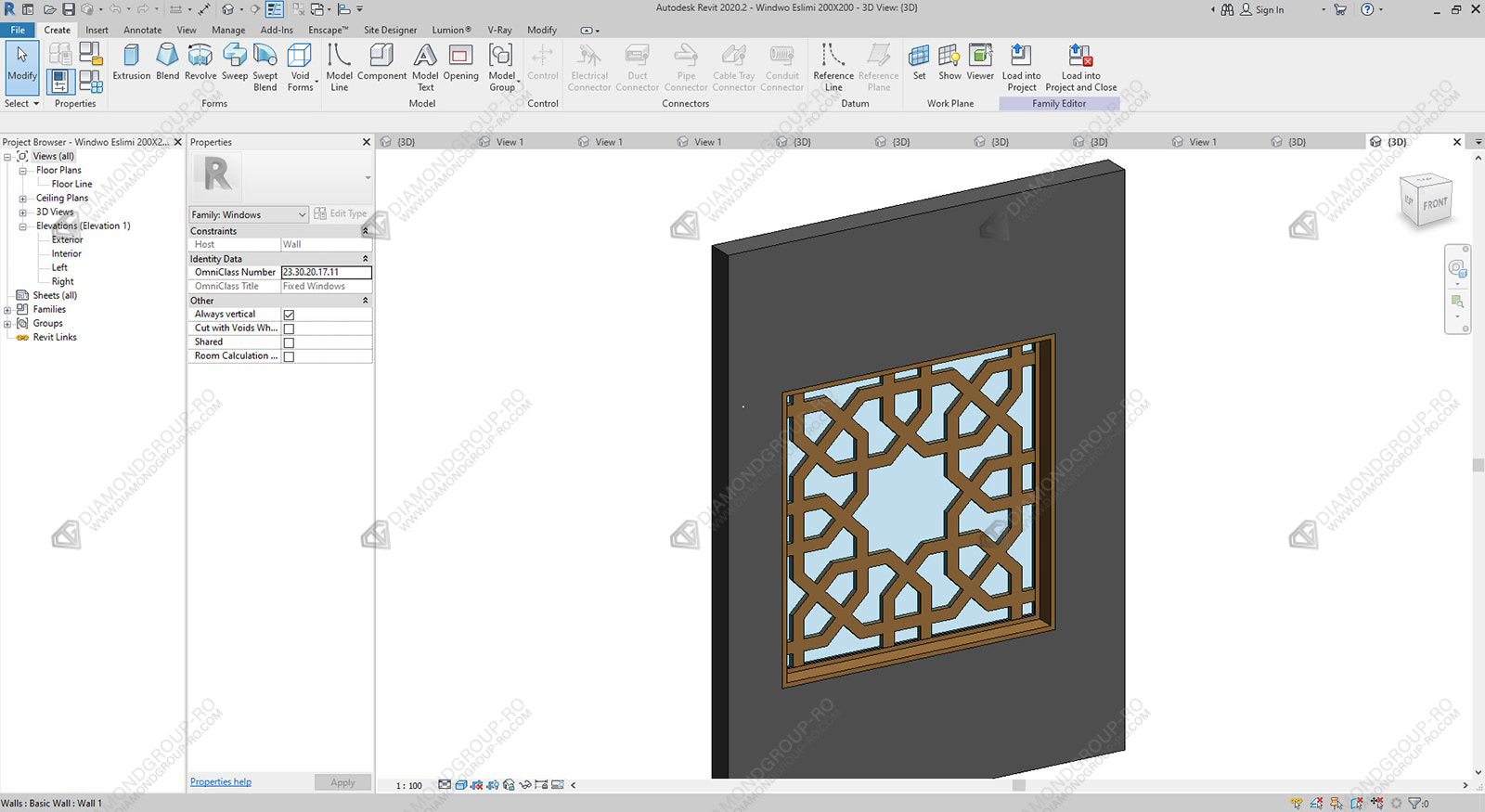Activate the Revolve tool

point(200,62)
